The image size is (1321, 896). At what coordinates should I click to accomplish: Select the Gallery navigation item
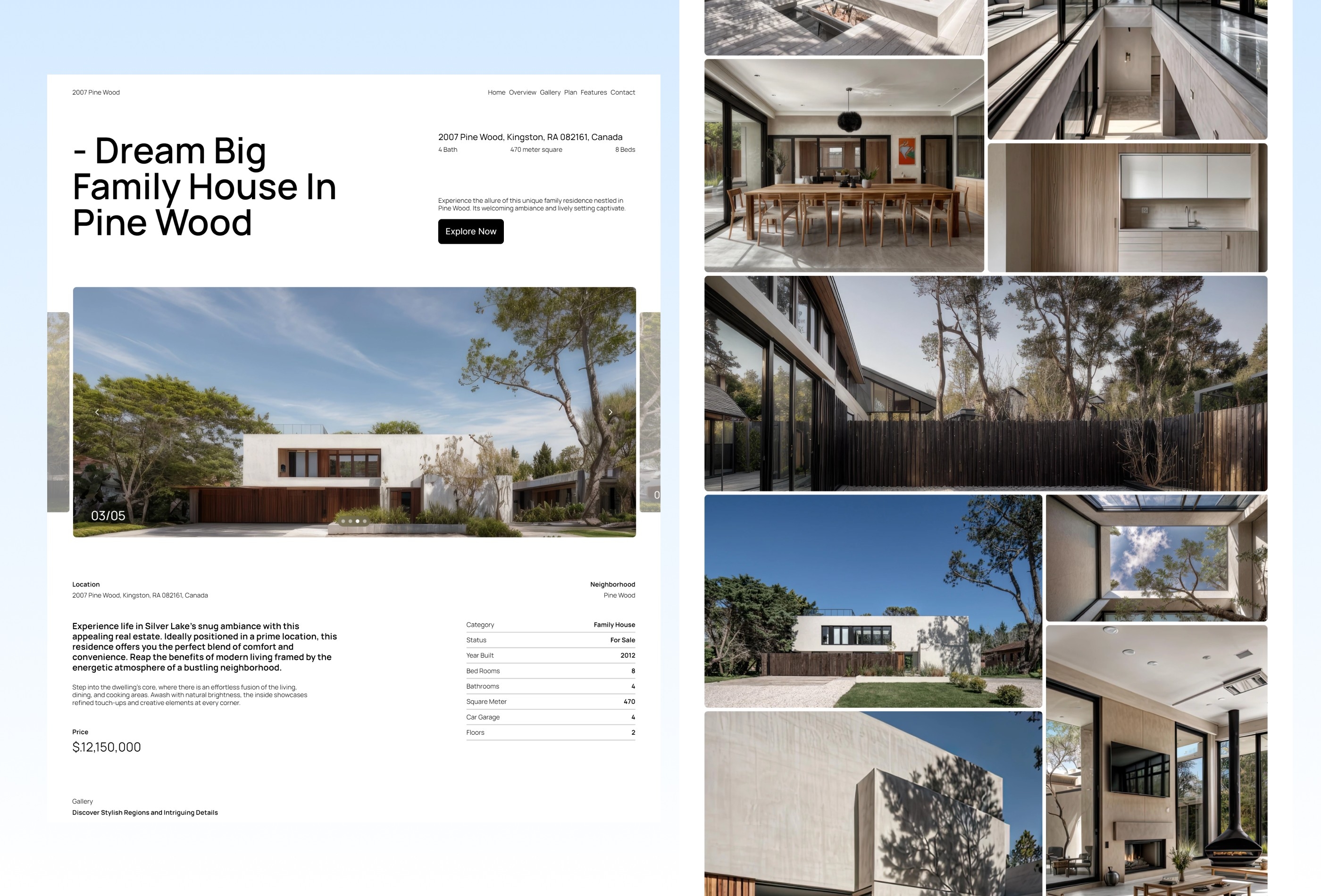click(x=550, y=92)
